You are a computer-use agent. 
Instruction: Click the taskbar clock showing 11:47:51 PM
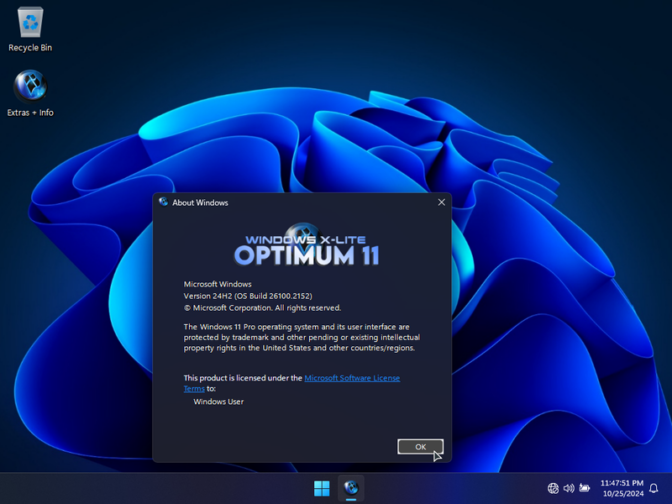[621, 483]
